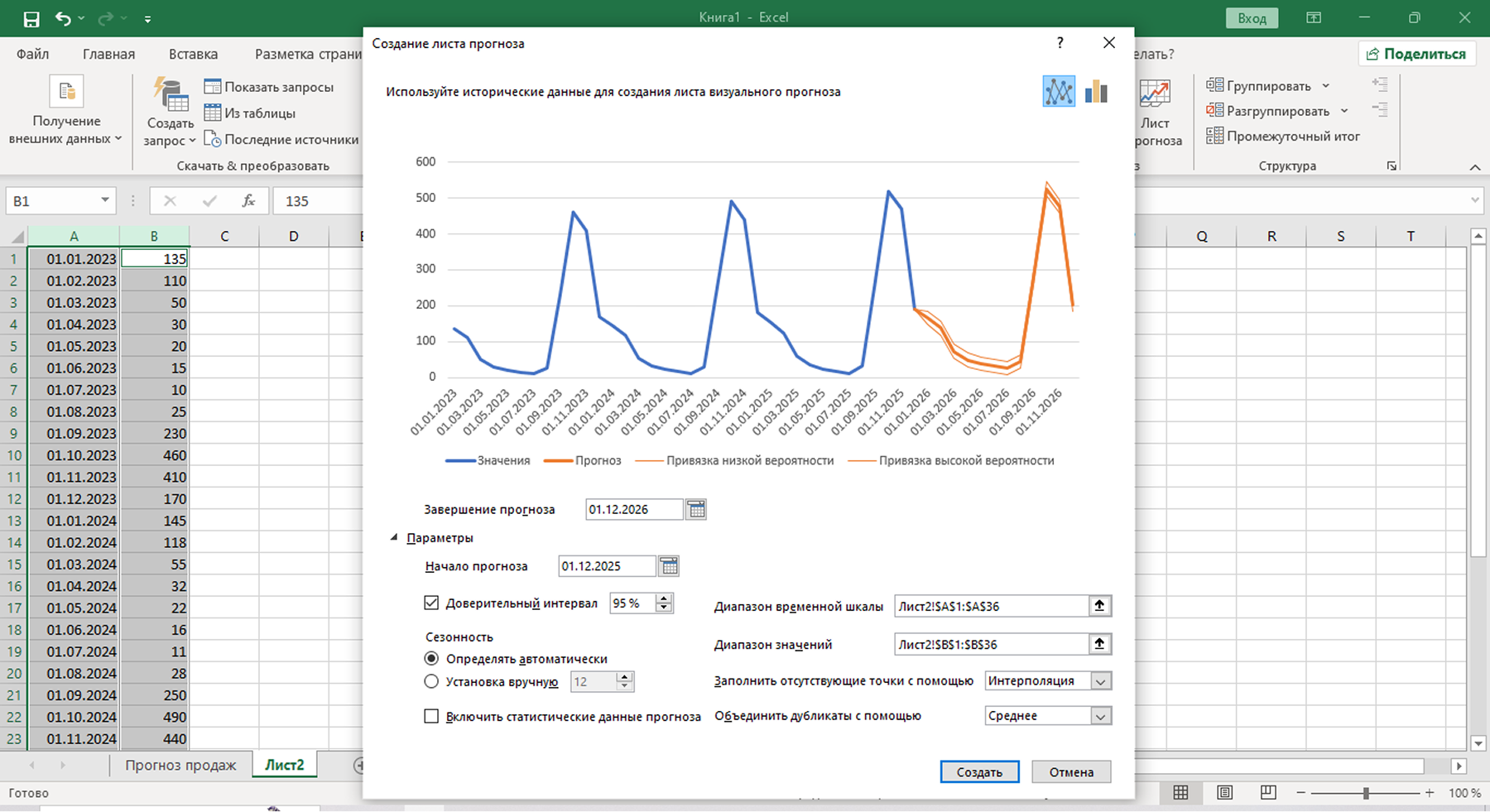Switch to column chart type icon
This screenshot has height=812, width=1490.
(1096, 92)
